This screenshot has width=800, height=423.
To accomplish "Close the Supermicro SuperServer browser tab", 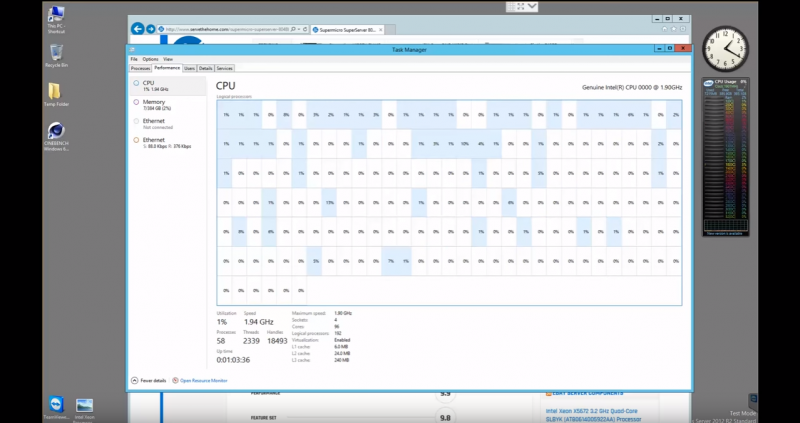I will pos(380,30).
